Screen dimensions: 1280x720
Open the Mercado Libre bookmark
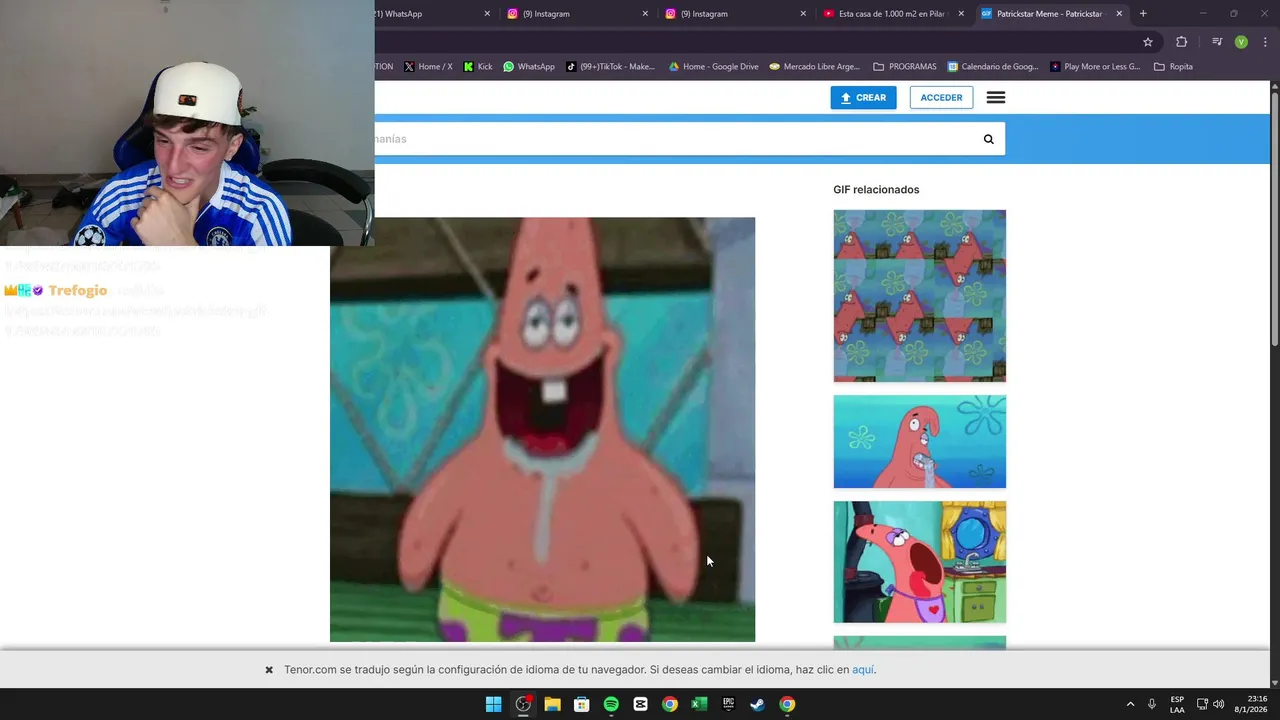pos(815,67)
